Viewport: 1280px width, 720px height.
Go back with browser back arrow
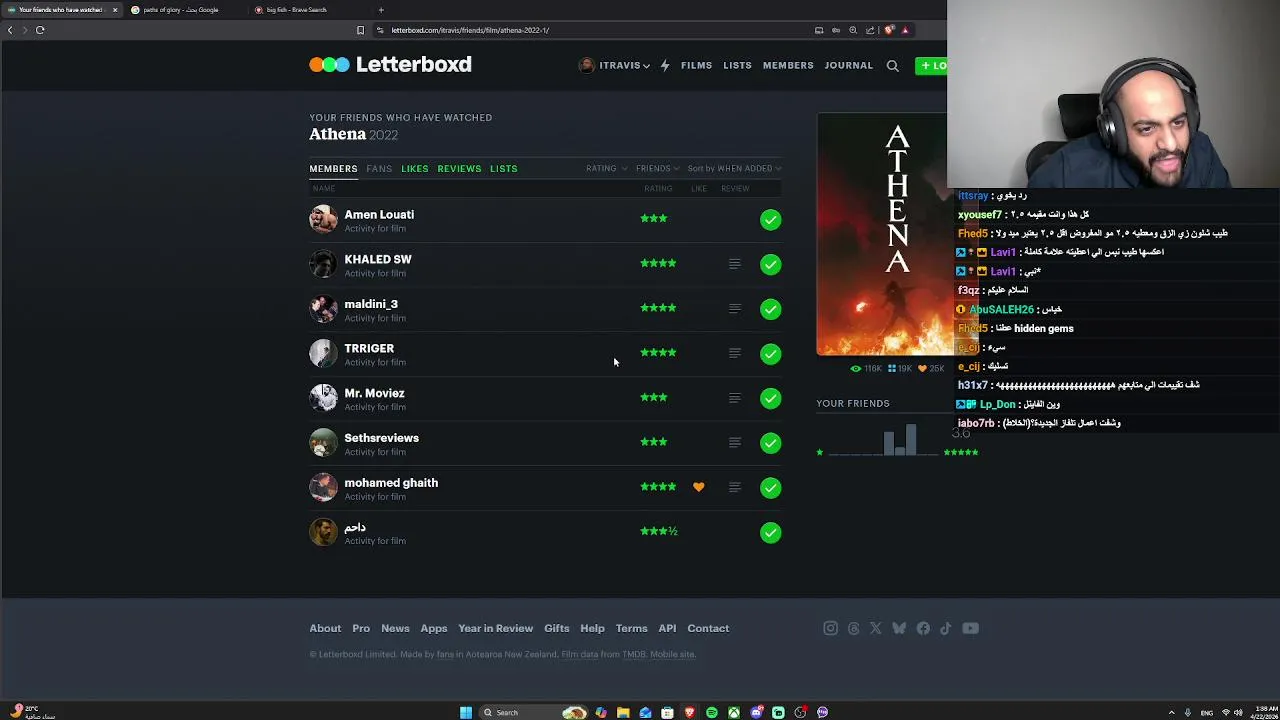point(10,30)
